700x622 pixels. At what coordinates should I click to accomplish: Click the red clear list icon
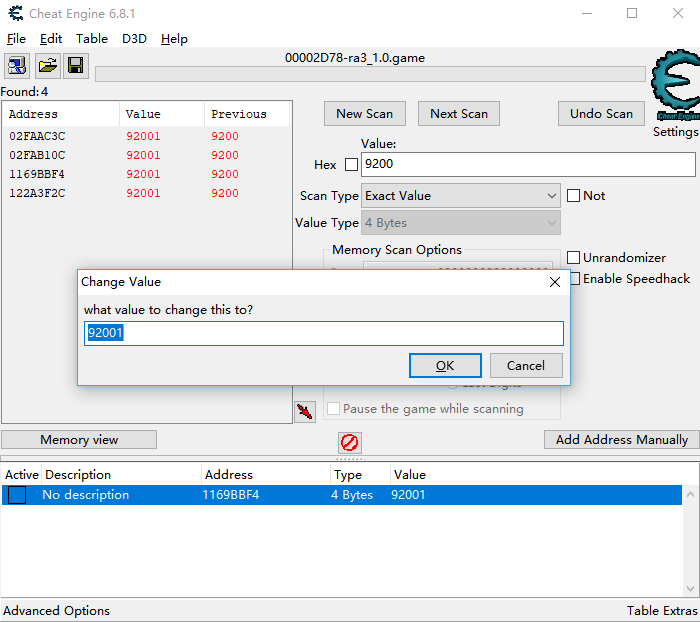[350, 442]
